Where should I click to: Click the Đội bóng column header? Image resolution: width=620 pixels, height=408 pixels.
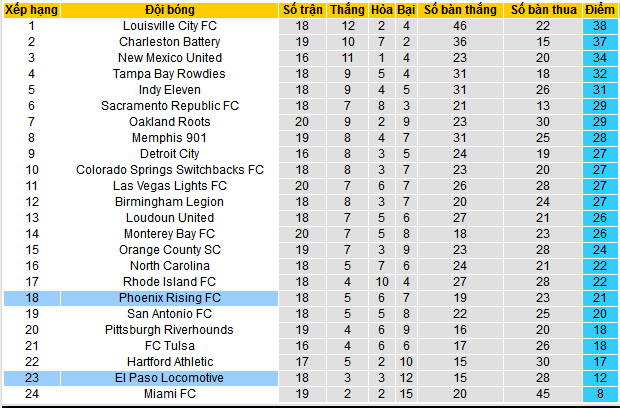pyautogui.click(x=170, y=10)
